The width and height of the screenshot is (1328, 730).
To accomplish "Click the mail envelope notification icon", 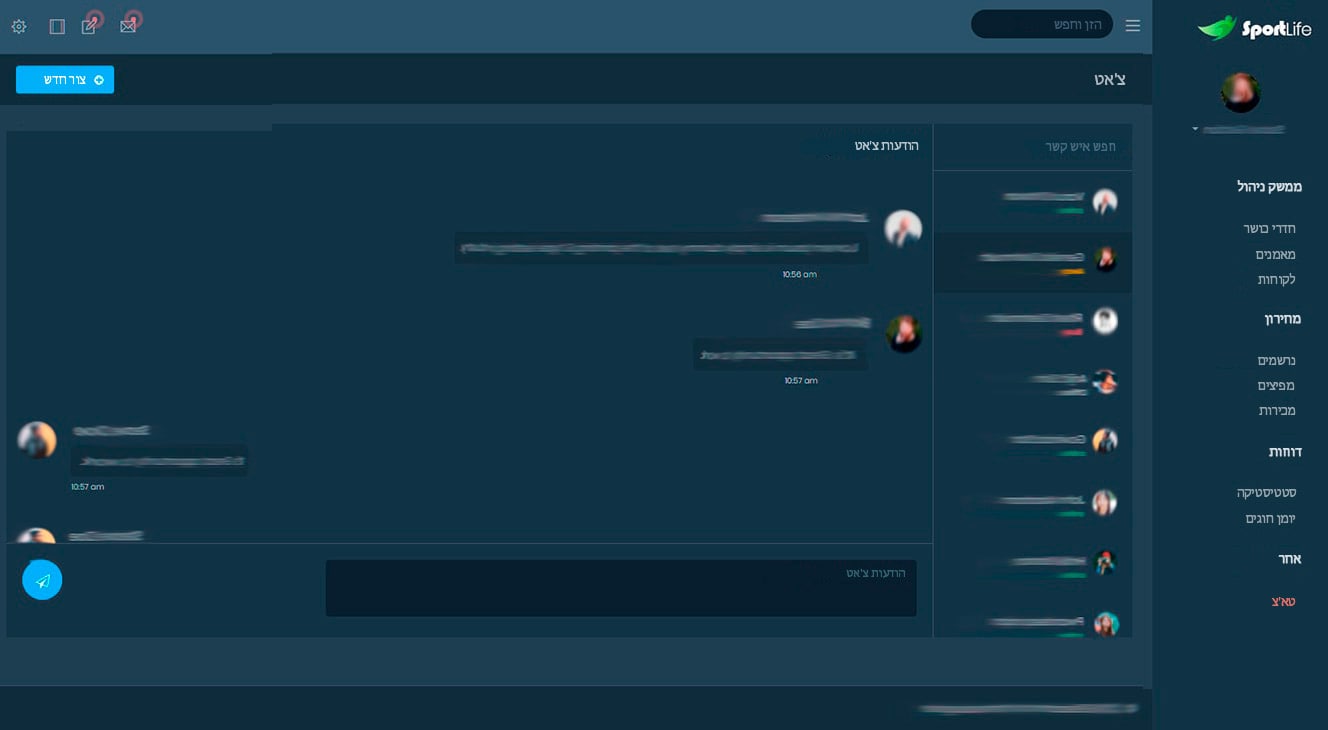I will click(x=128, y=26).
